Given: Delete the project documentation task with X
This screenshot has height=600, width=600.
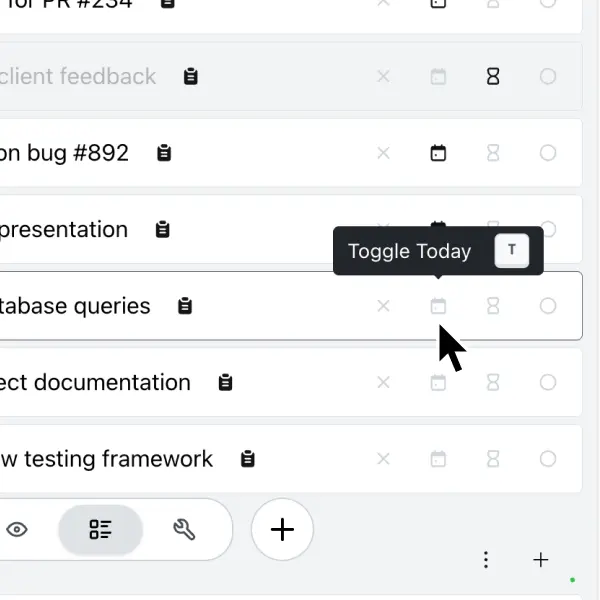Looking at the screenshot, I should [x=383, y=382].
